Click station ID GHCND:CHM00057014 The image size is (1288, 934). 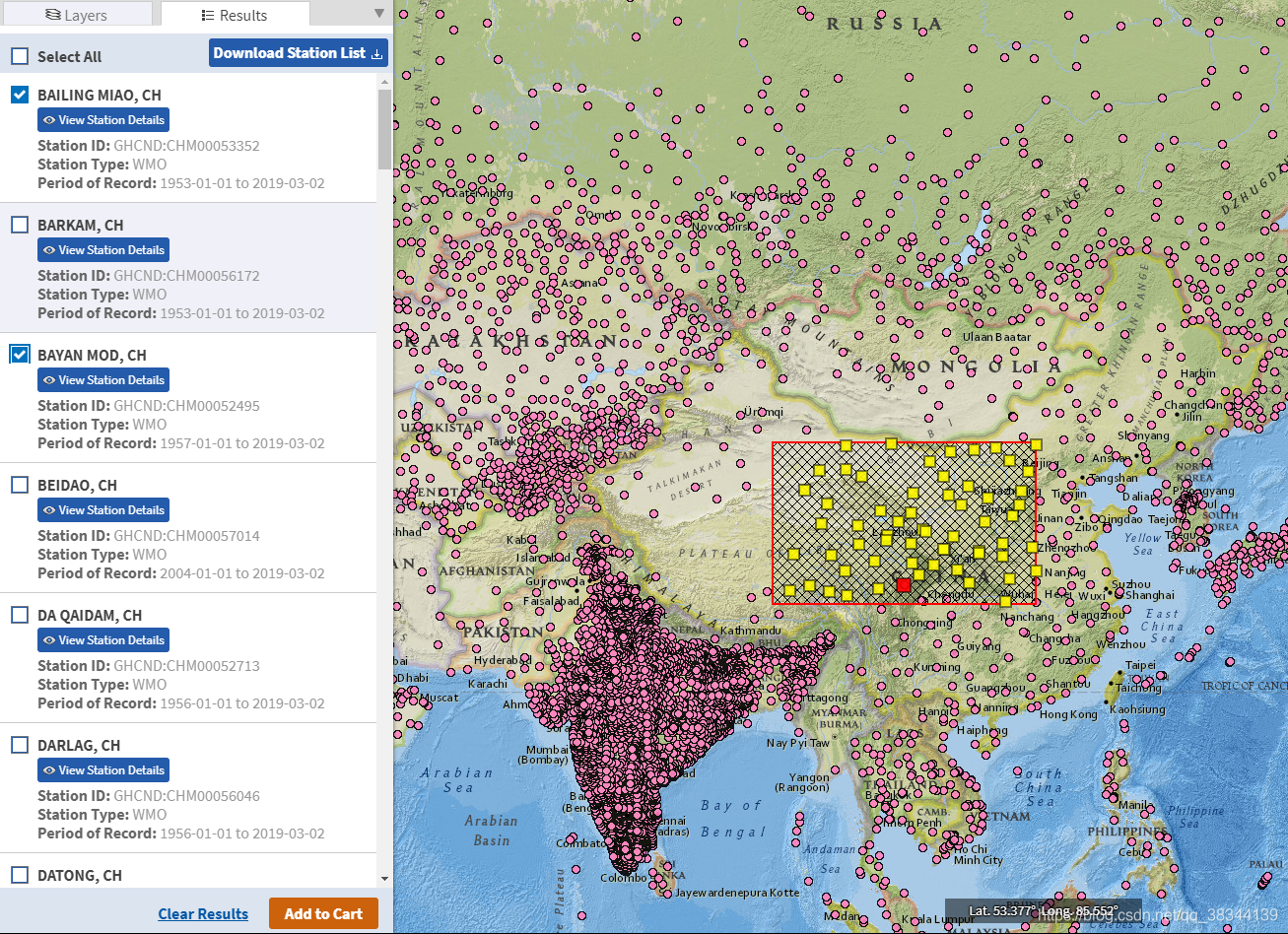pos(186,536)
